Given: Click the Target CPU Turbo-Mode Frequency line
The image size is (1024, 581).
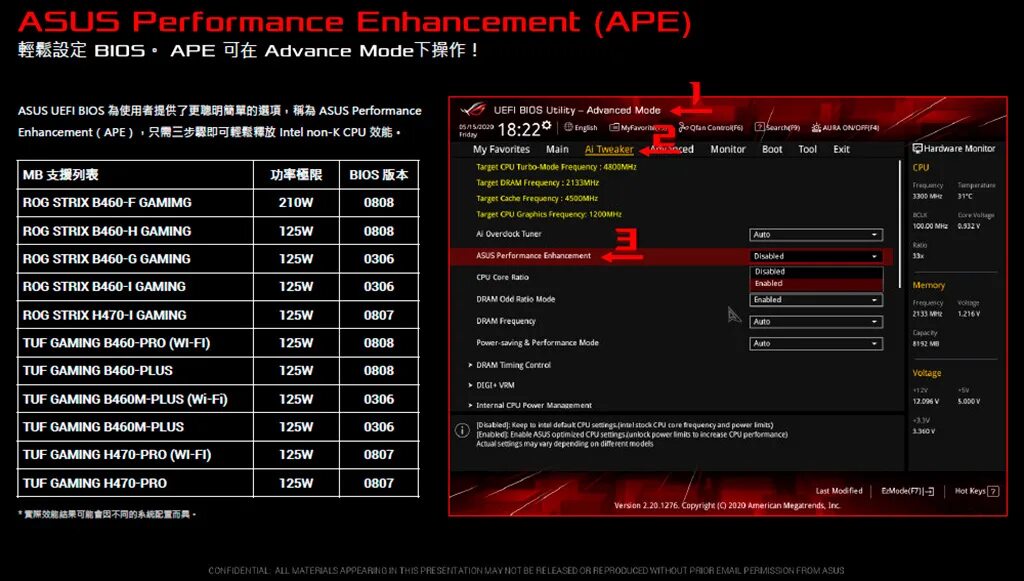Looking at the screenshot, I should (x=556, y=167).
